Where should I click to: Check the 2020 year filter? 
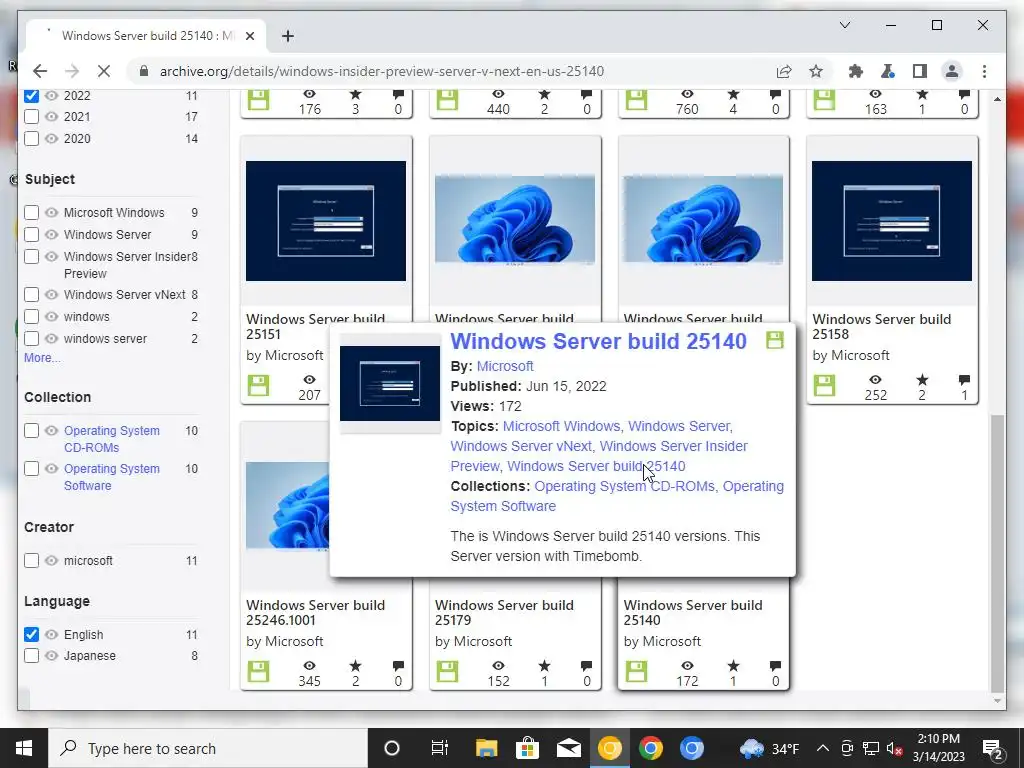31,138
